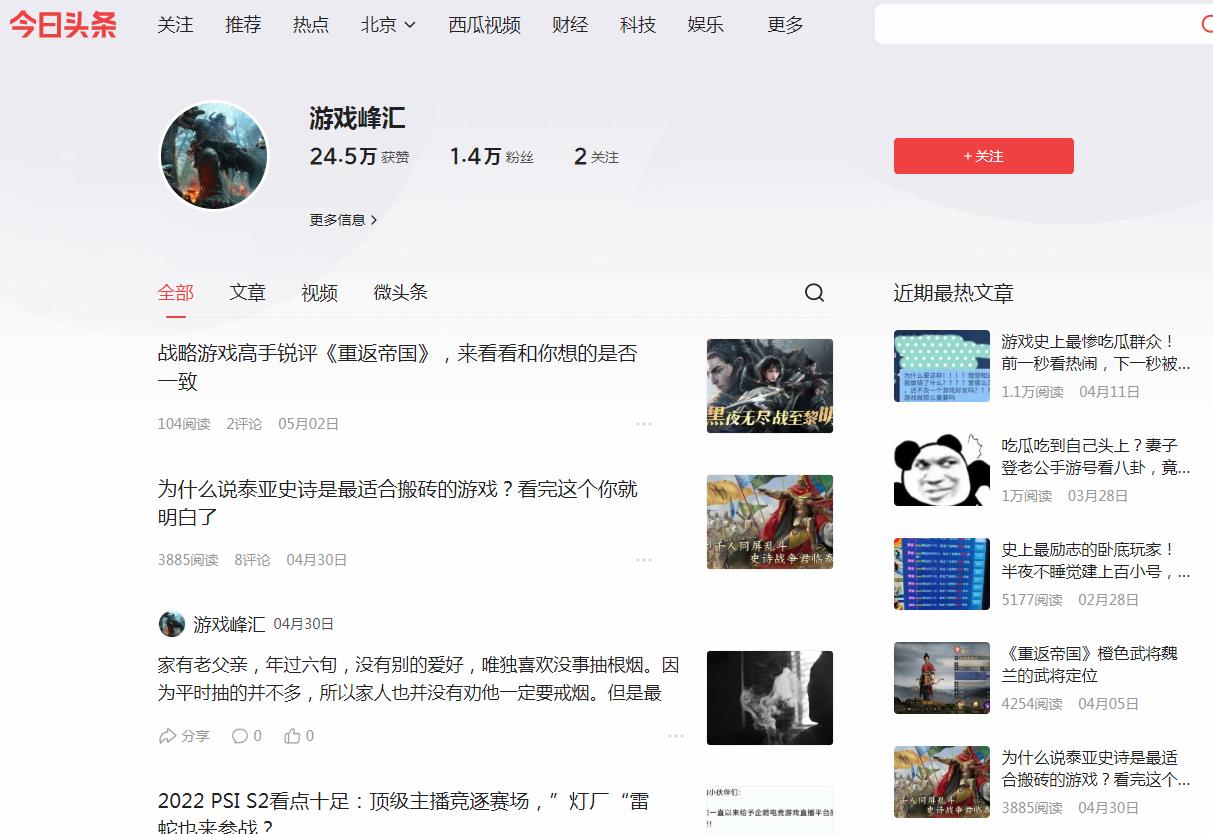Comment on the 家有老父亲 micro-post
This screenshot has width=1213, height=834.
[246, 736]
